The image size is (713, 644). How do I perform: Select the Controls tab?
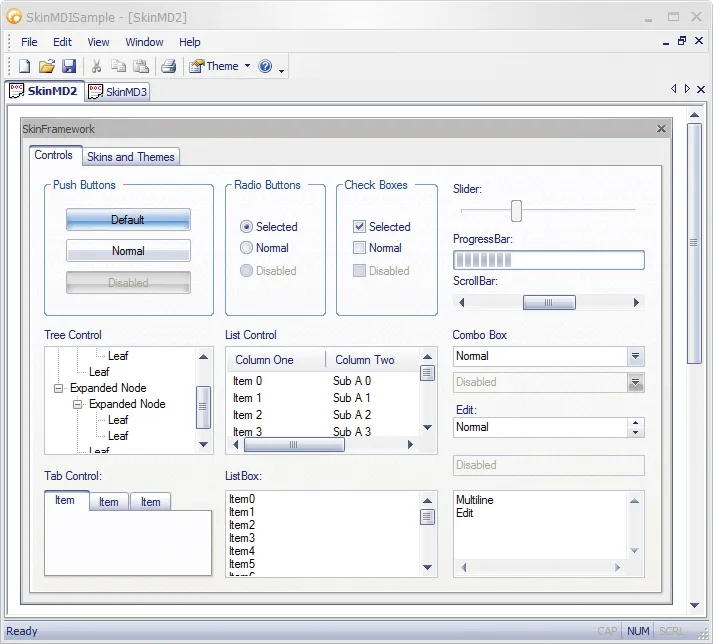coord(54,155)
